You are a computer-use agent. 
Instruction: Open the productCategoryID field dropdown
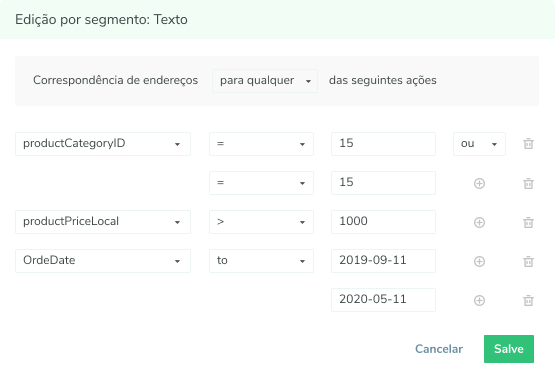pyautogui.click(x=103, y=144)
